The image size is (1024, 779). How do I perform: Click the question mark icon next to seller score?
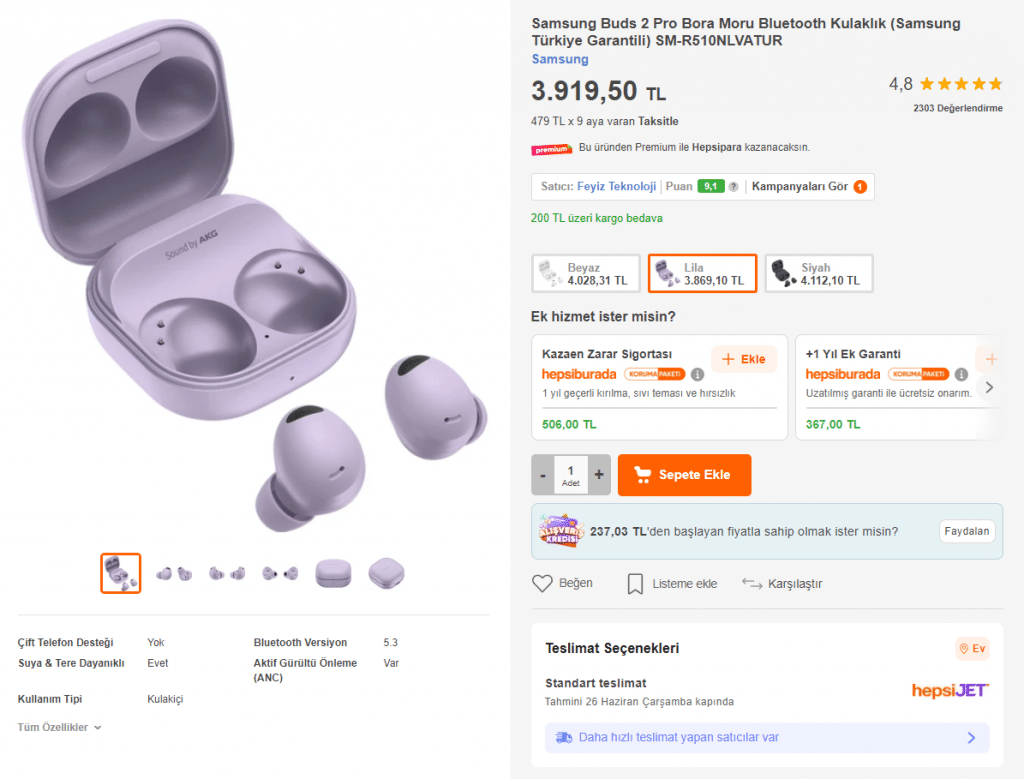click(733, 187)
